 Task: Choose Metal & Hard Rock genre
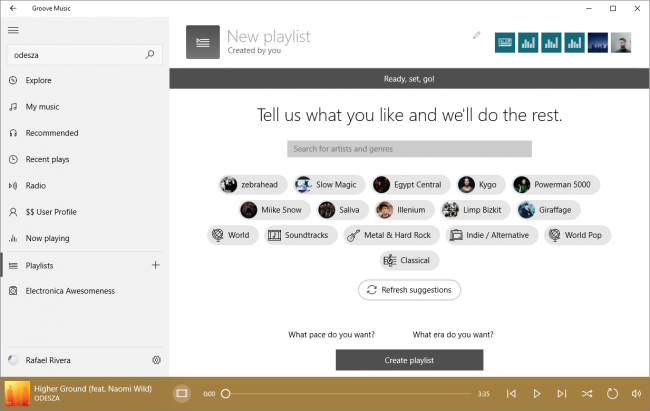391,235
